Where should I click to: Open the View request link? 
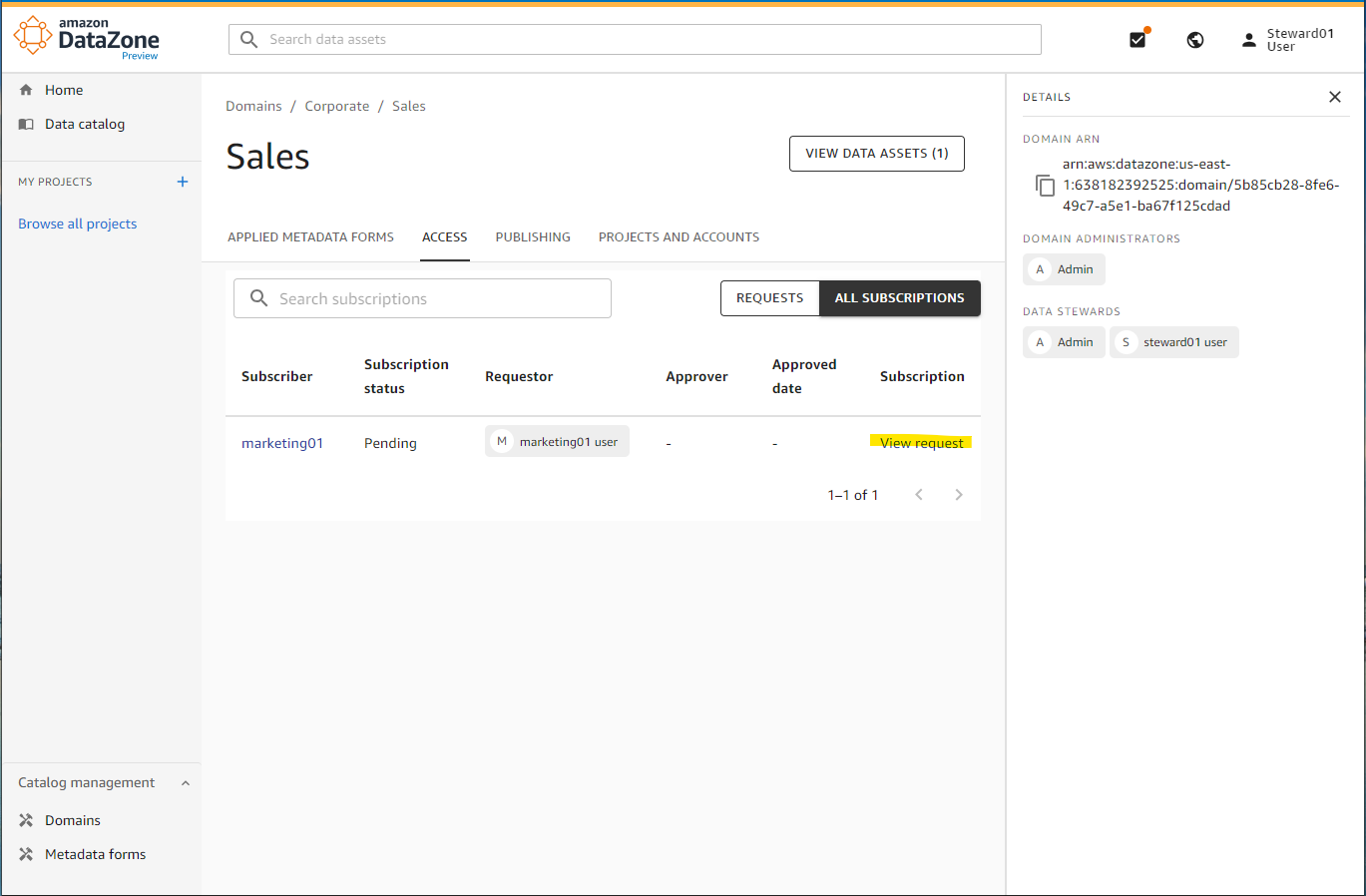(x=922, y=443)
